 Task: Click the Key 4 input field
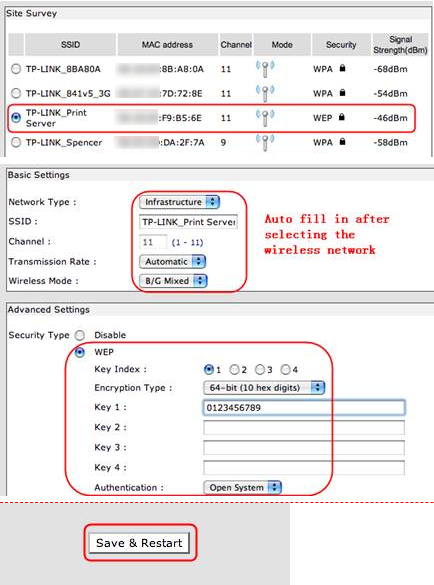pyautogui.click(x=304, y=467)
